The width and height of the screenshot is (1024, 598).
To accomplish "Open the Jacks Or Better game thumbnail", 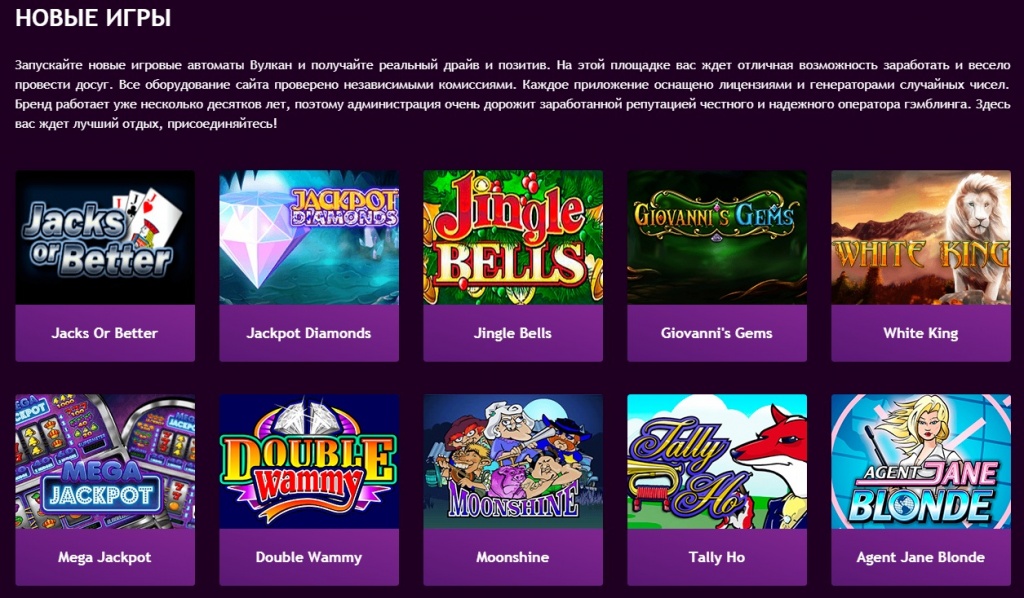I will [105, 238].
